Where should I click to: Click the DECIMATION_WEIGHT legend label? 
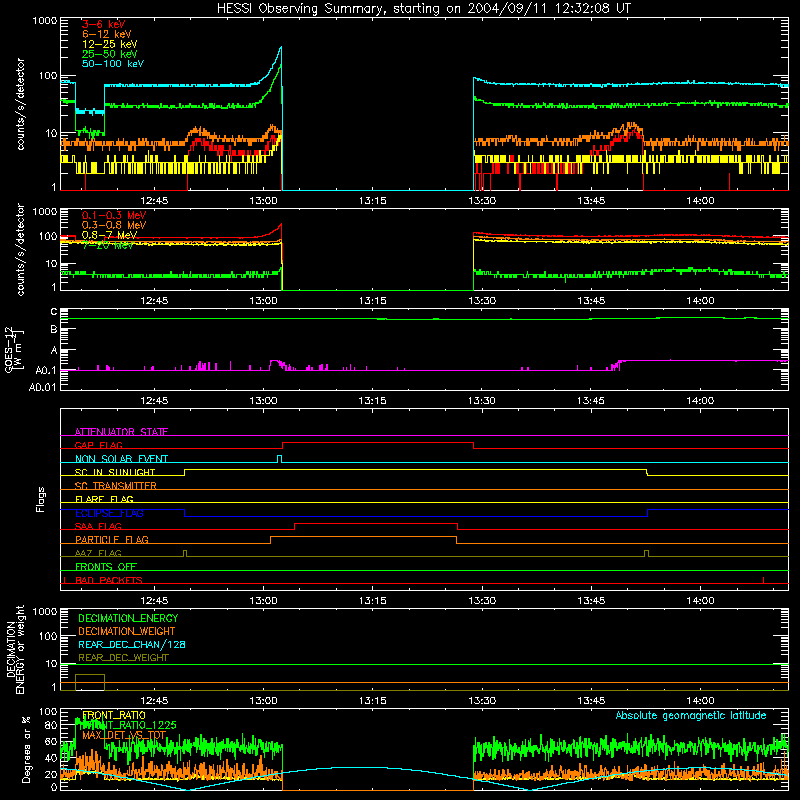pyautogui.click(x=127, y=631)
